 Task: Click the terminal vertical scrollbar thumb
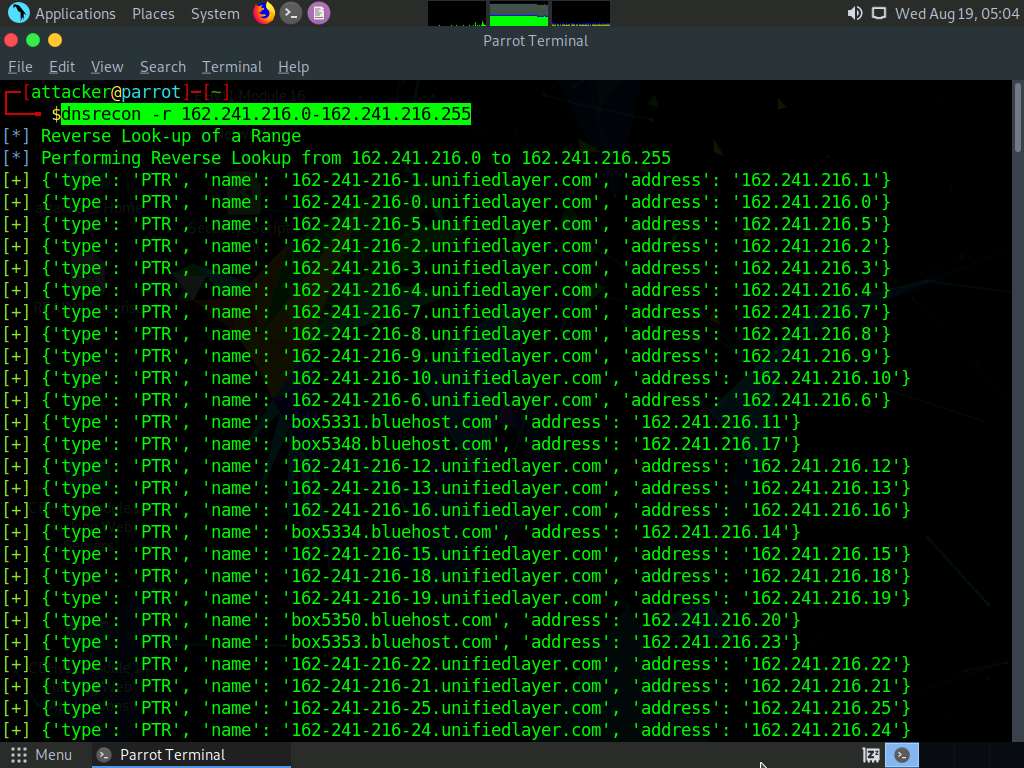[x=1017, y=118]
